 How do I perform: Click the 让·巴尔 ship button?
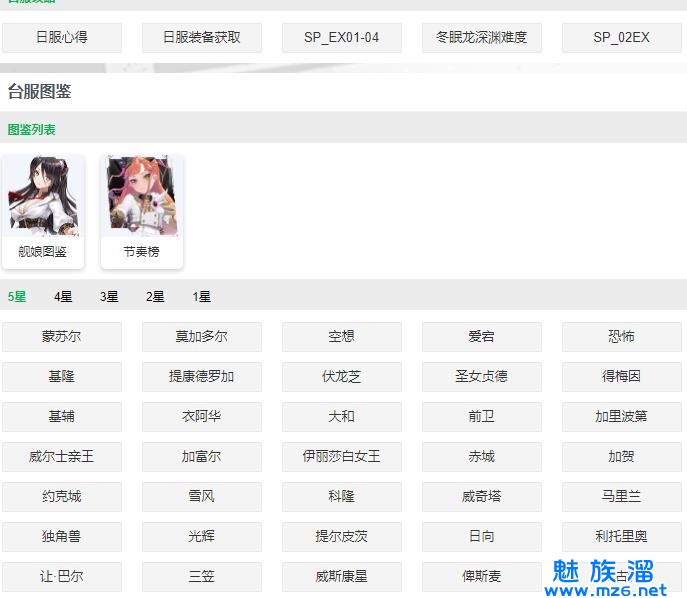62,577
